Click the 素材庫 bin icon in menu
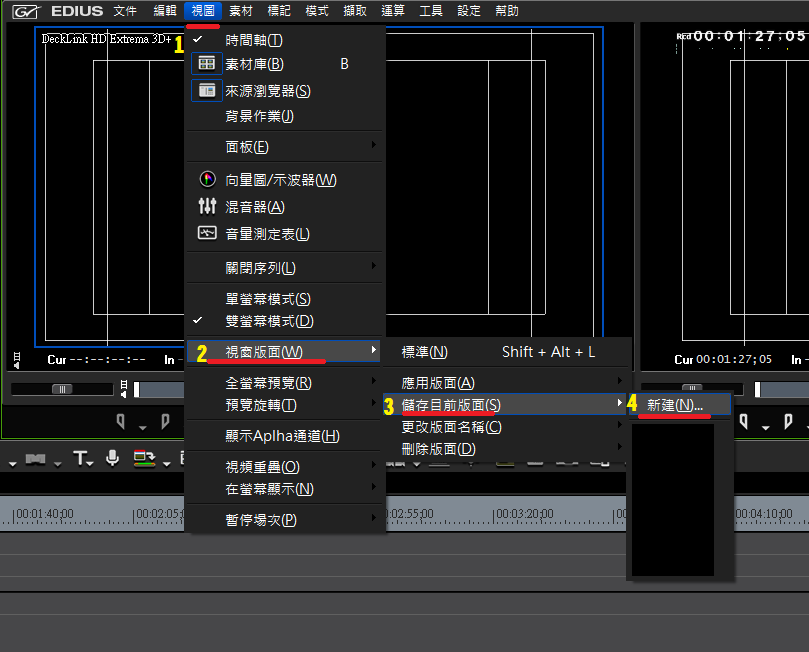The height and width of the screenshot is (652, 809). coord(207,64)
